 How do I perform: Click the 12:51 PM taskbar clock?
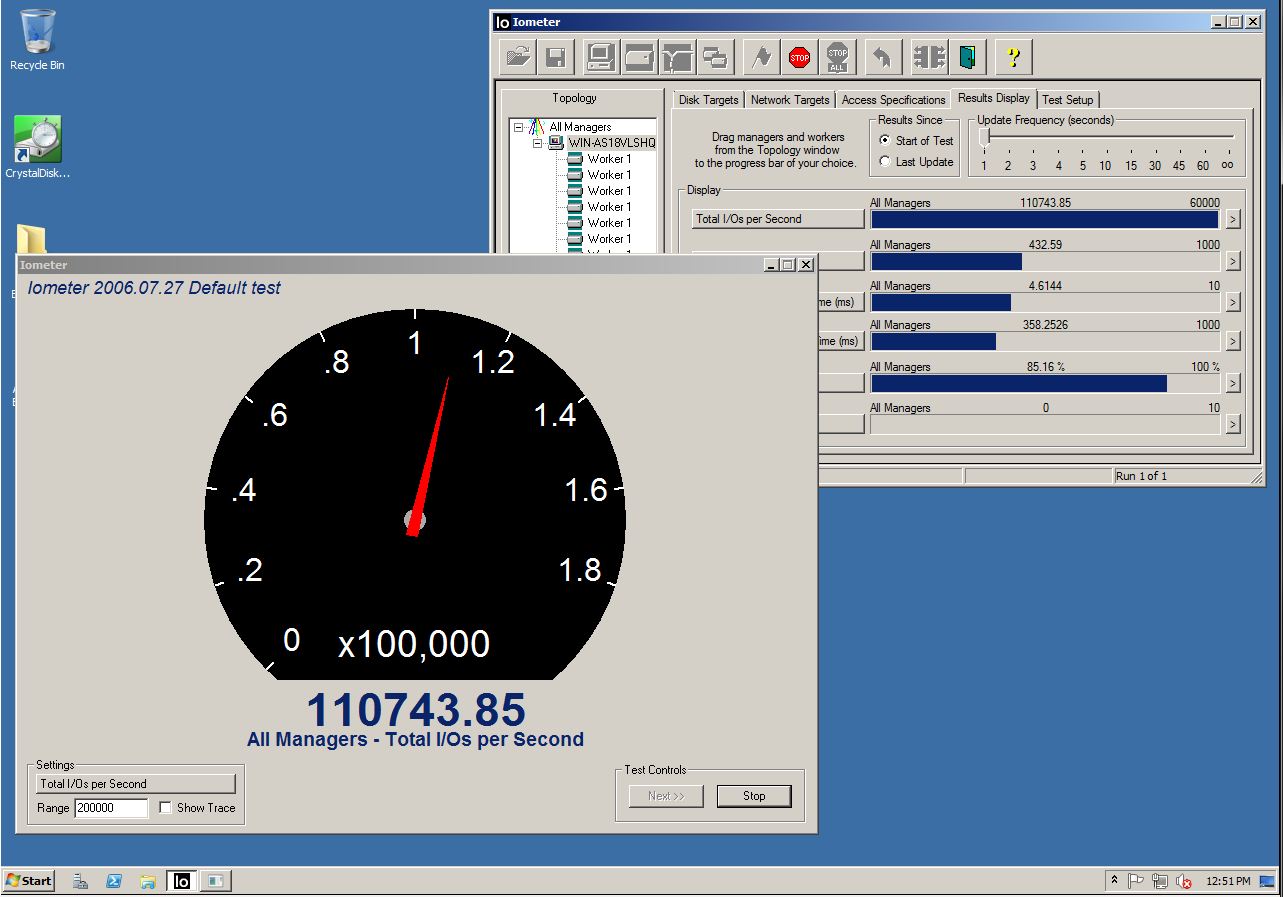(x=1228, y=881)
